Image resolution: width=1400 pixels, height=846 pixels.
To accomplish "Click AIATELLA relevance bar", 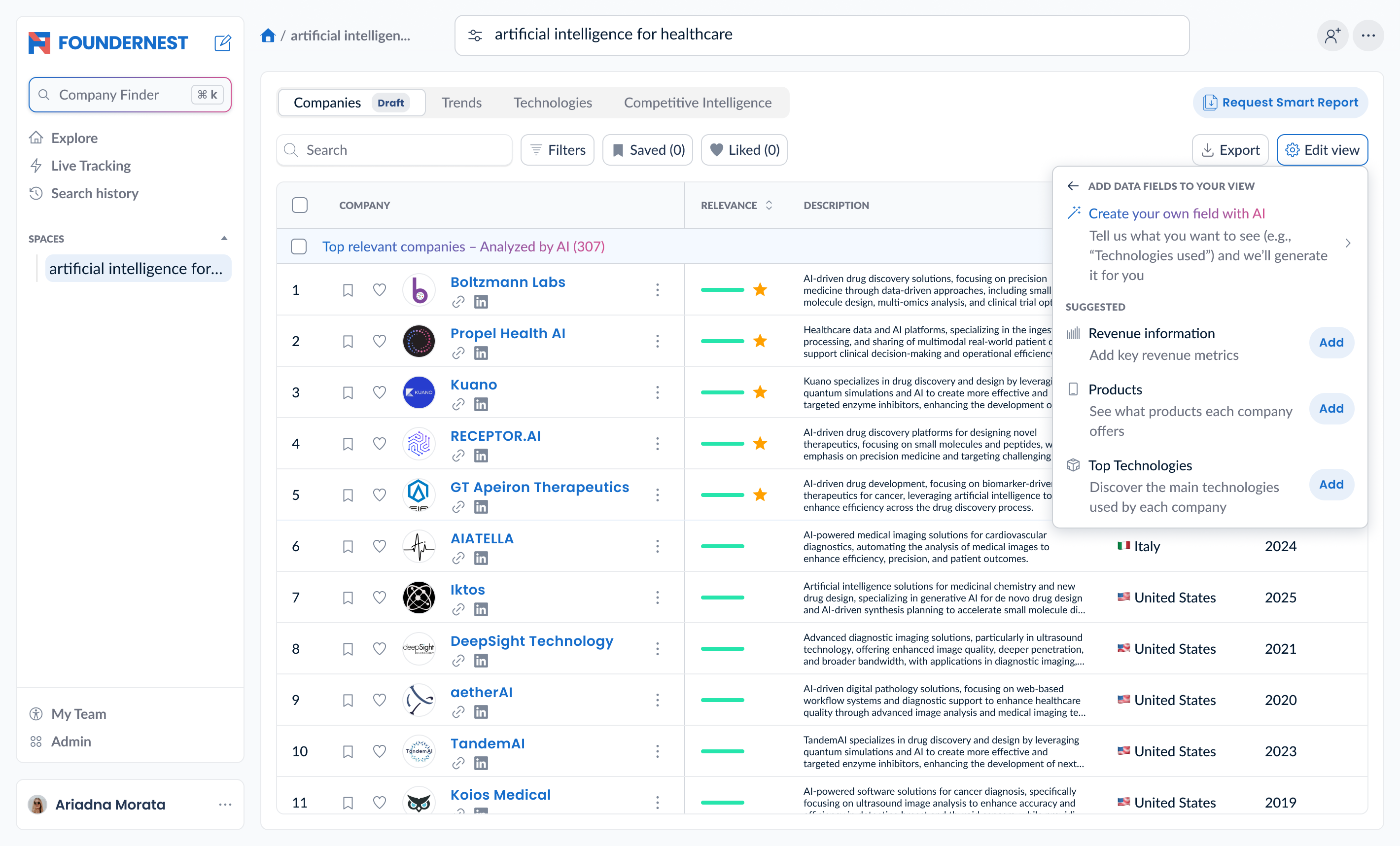I will pos(722,546).
